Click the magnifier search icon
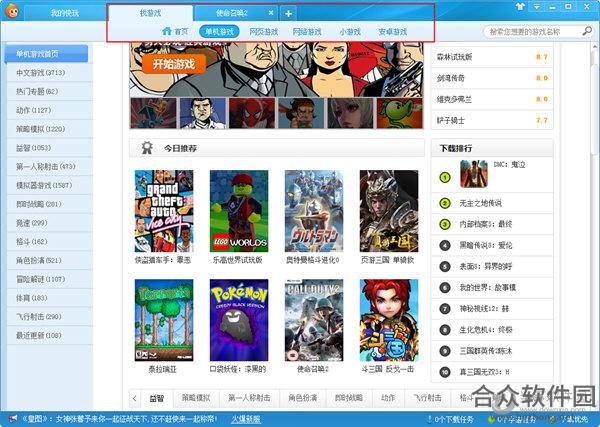Screen dimensions: 600x427 pyautogui.click(x=587, y=31)
